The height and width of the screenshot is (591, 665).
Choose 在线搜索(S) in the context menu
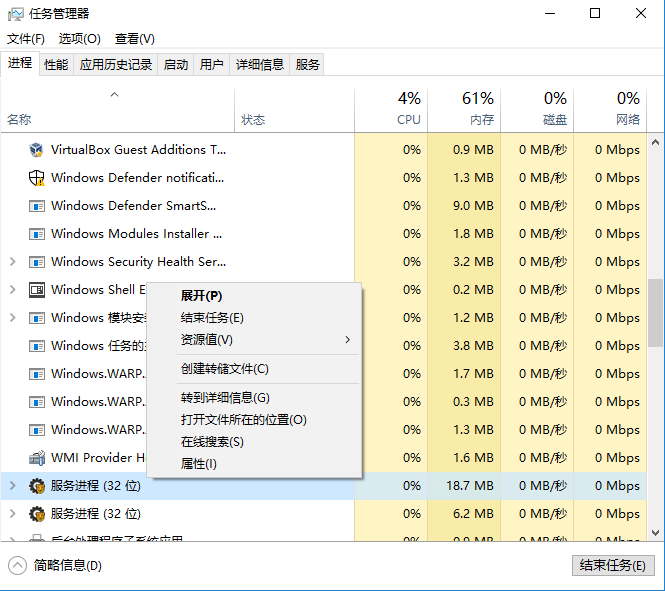click(x=254, y=442)
